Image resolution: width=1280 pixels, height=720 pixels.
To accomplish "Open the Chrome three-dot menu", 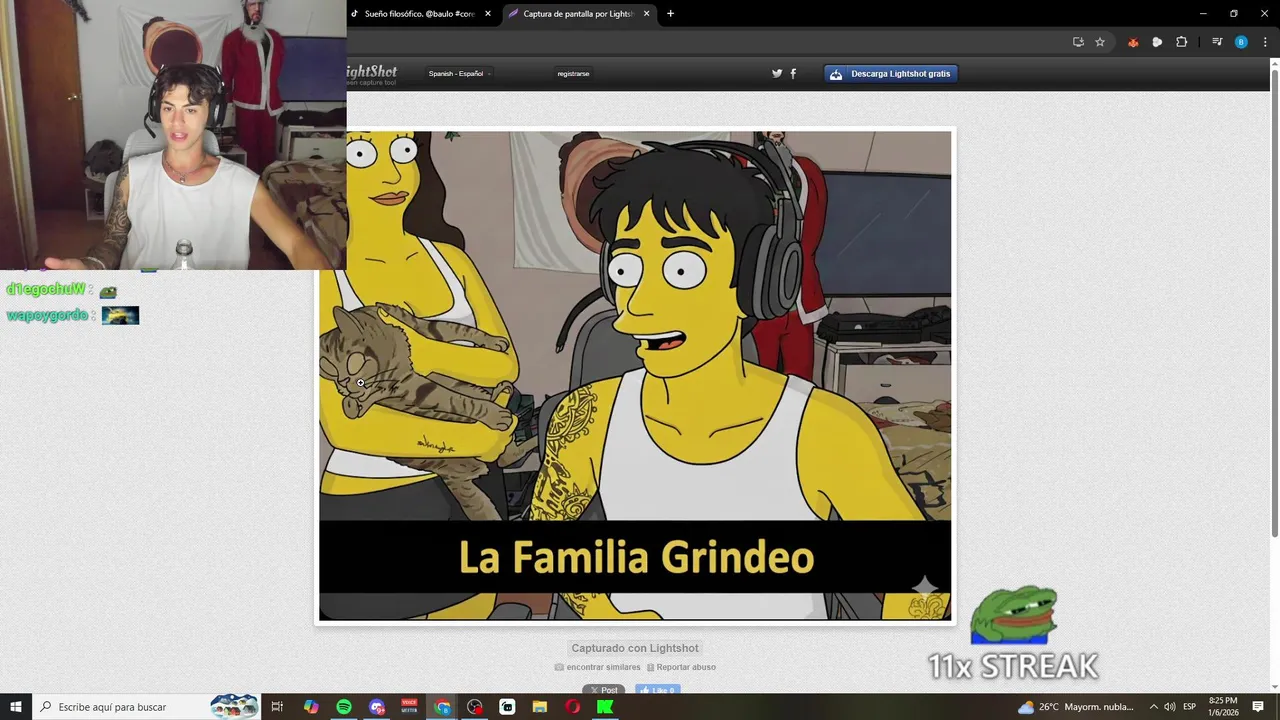I will coord(1265,42).
